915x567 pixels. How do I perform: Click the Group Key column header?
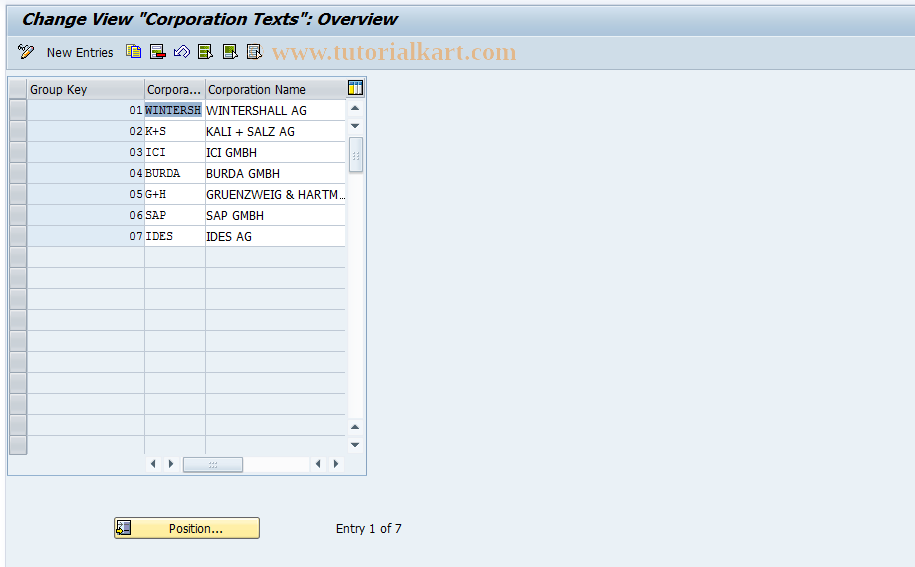coord(86,89)
